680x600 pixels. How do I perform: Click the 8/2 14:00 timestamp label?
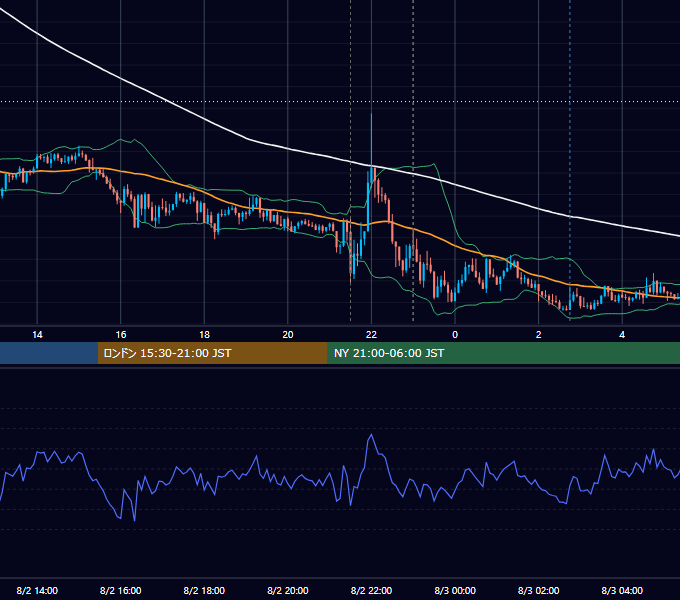coord(37,590)
